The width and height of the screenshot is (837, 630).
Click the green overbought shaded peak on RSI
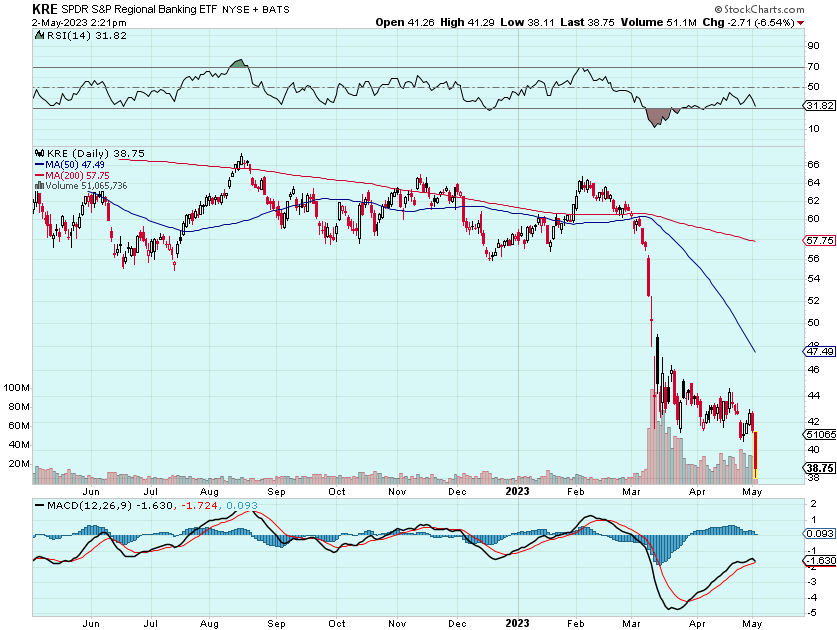point(239,64)
